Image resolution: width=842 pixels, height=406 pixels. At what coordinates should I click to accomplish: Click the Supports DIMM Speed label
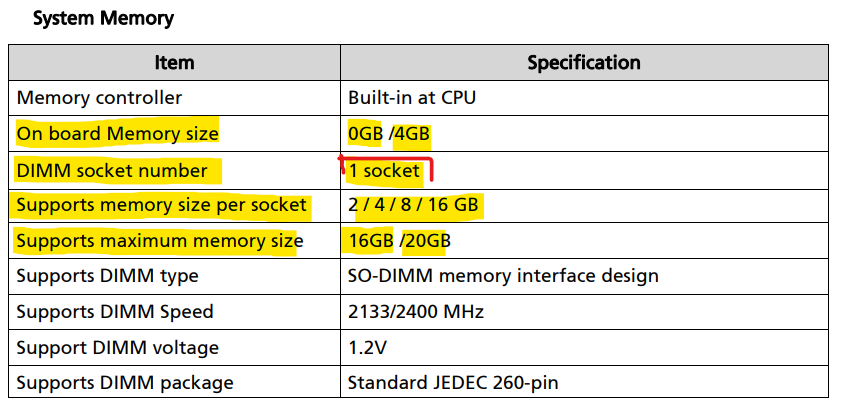click(x=115, y=311)
